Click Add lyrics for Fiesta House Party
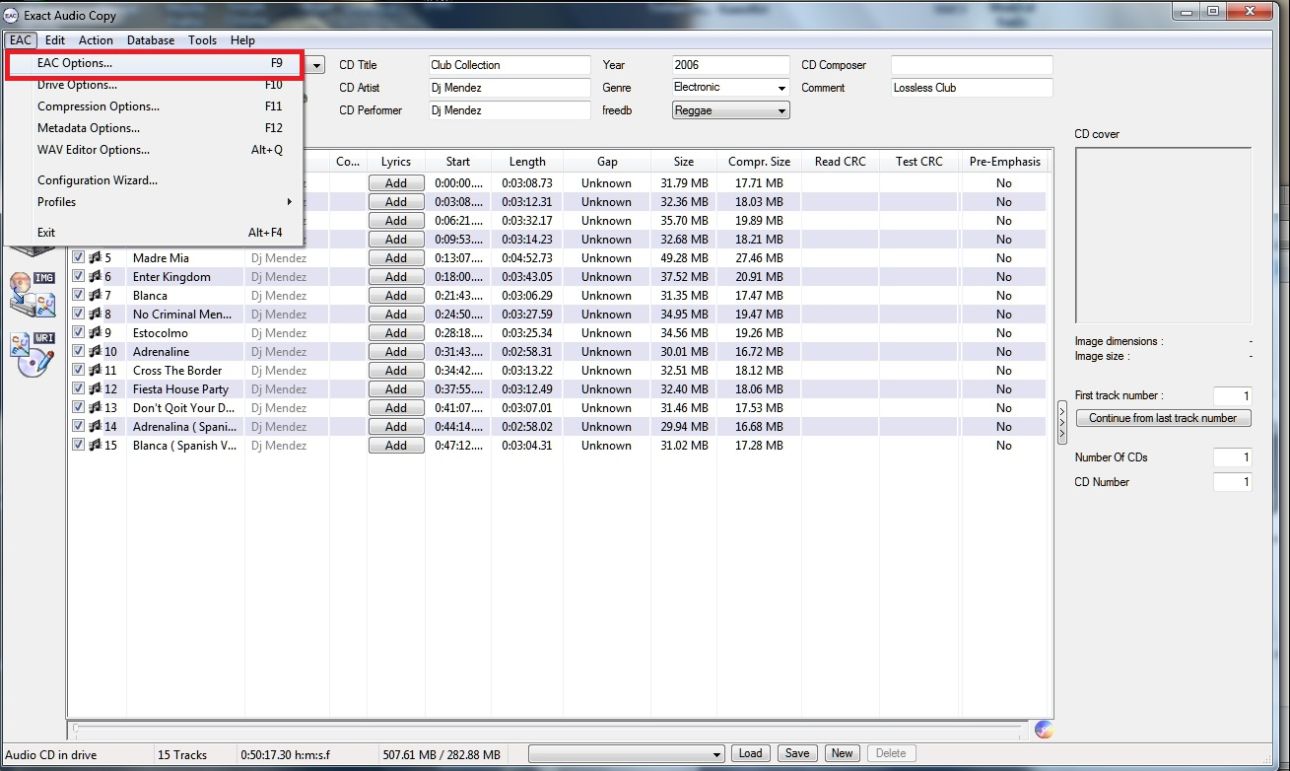Viewport: 1290px width, 771px height. [396, 389]
